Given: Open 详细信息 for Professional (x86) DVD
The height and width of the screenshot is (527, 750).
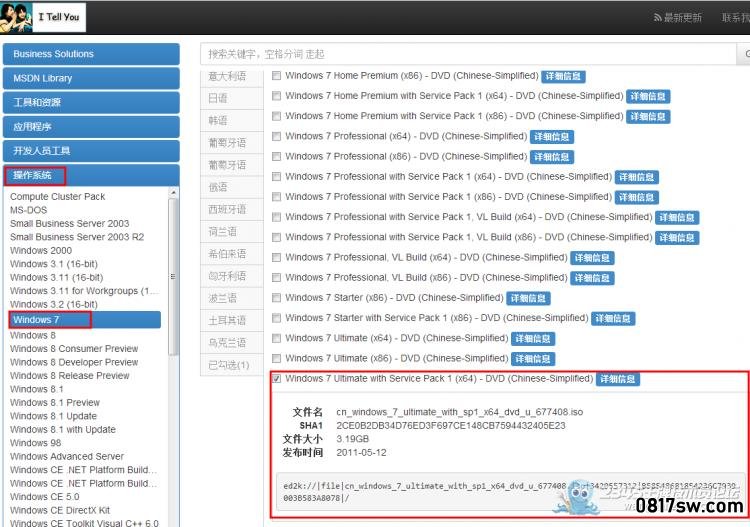Looking at the screenshot, I should point(551,157).
